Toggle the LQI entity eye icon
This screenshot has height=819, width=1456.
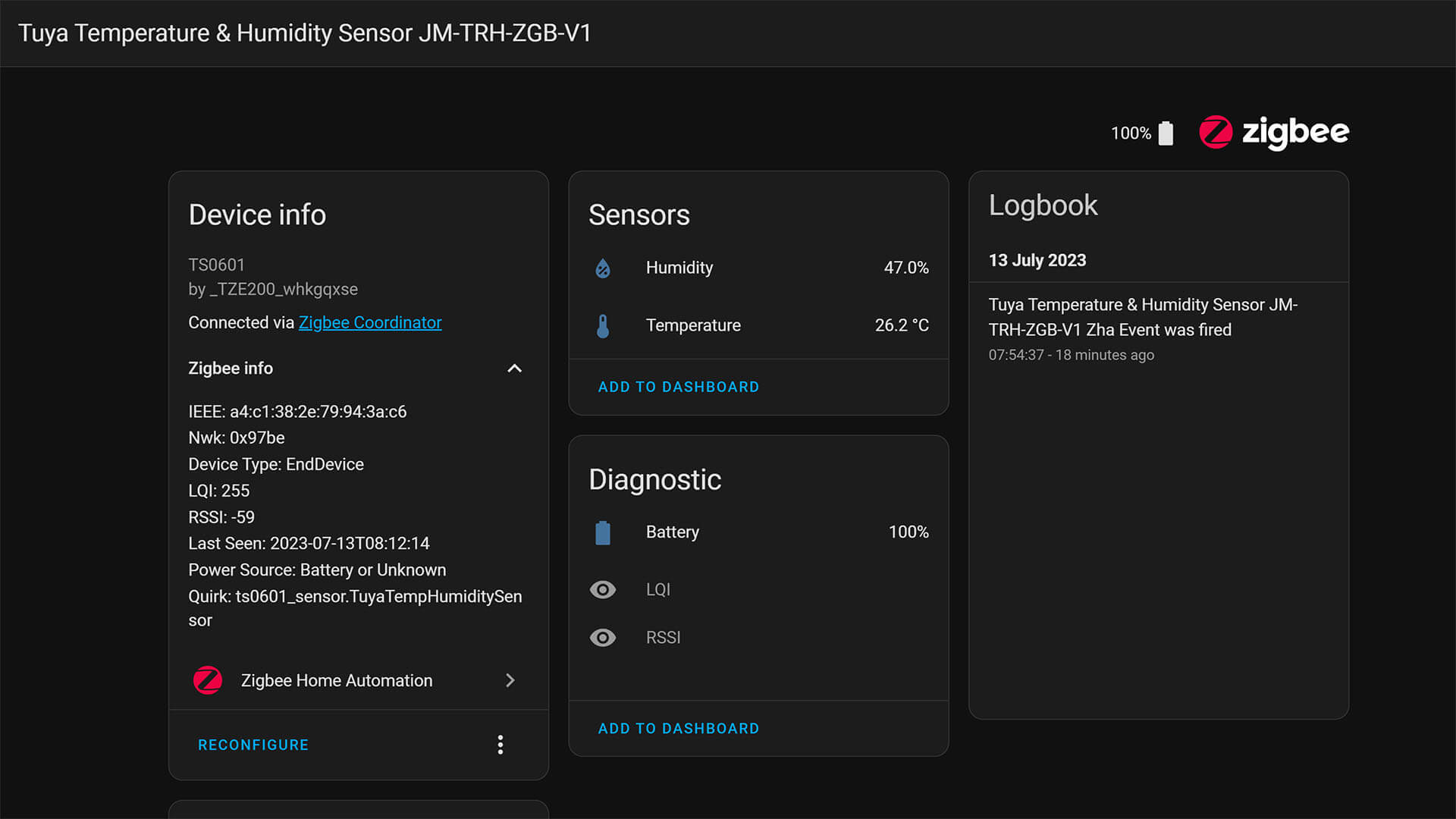coord(603,590)
